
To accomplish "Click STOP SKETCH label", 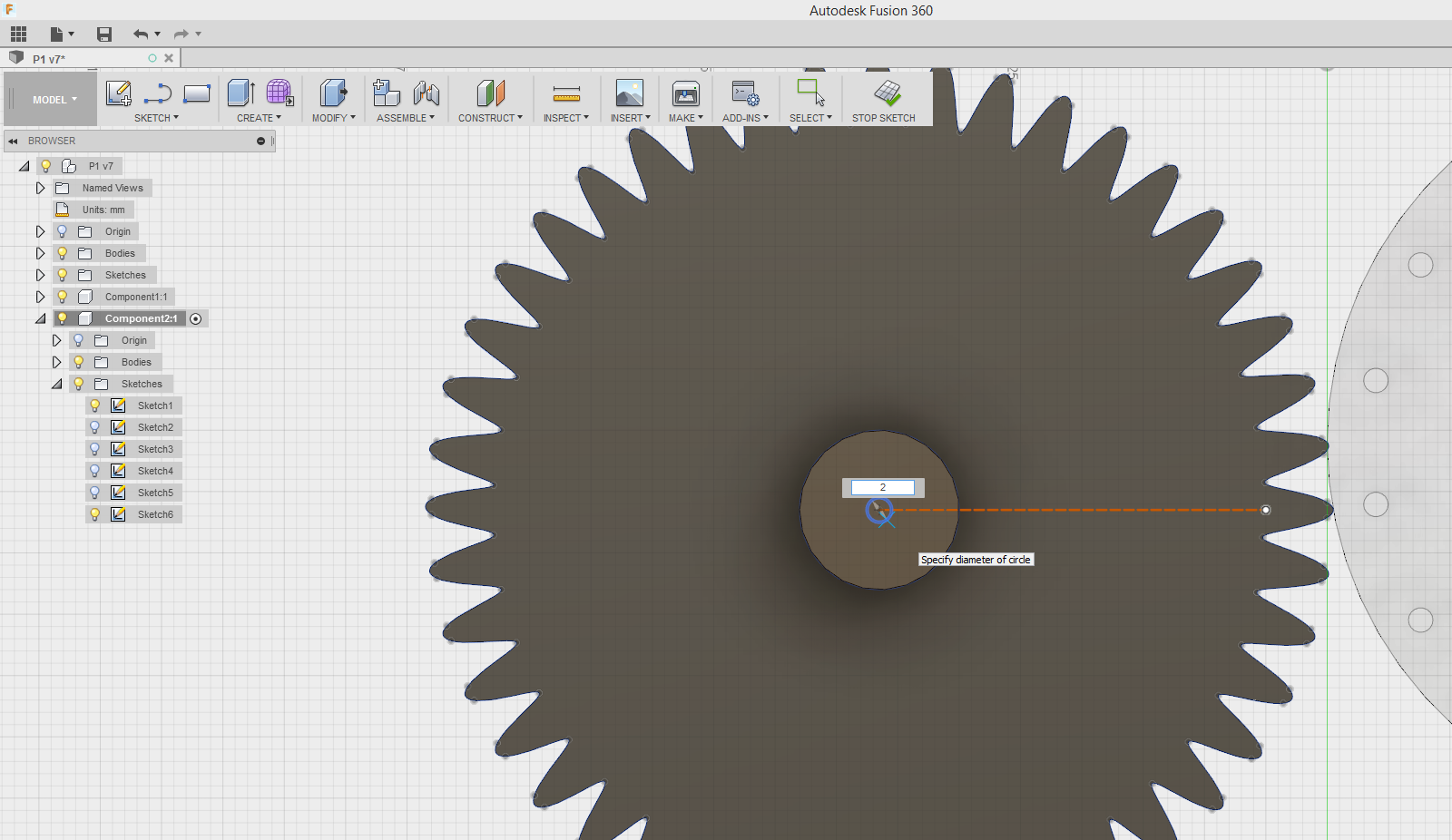I will click(884, 118).
